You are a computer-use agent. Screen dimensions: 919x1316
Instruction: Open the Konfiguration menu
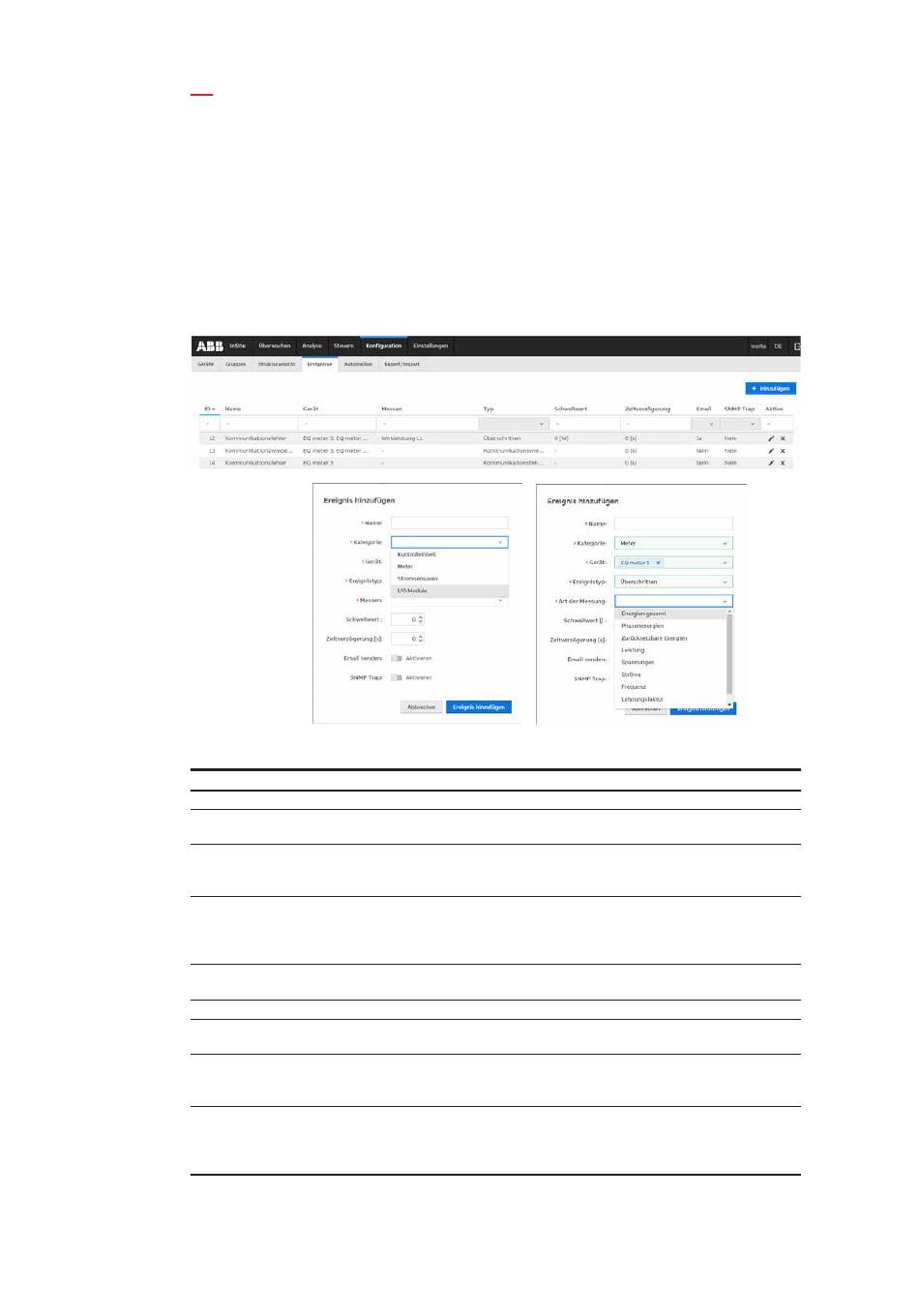[x=383, y=345]
